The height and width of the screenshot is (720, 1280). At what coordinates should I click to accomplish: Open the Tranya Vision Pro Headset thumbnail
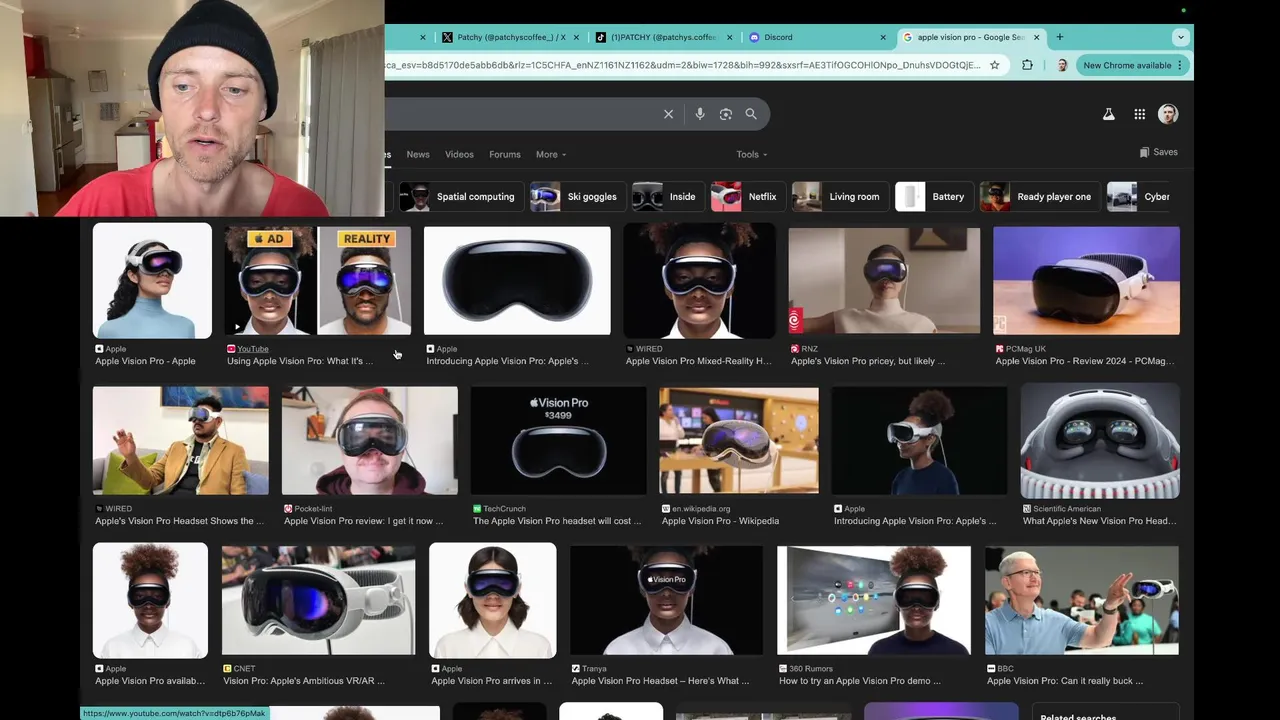tap(666, 600)
